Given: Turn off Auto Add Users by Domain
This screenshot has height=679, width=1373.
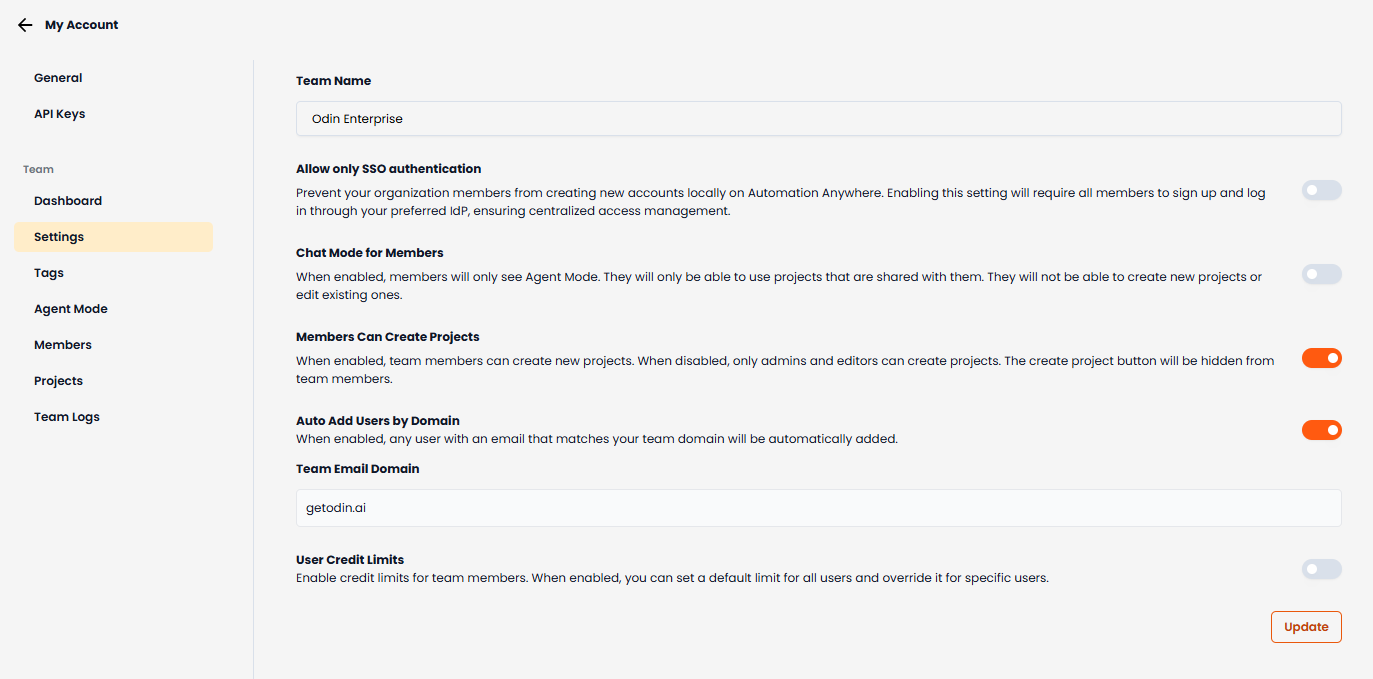Looking at the screenshot, I should tap(1321, 429).
